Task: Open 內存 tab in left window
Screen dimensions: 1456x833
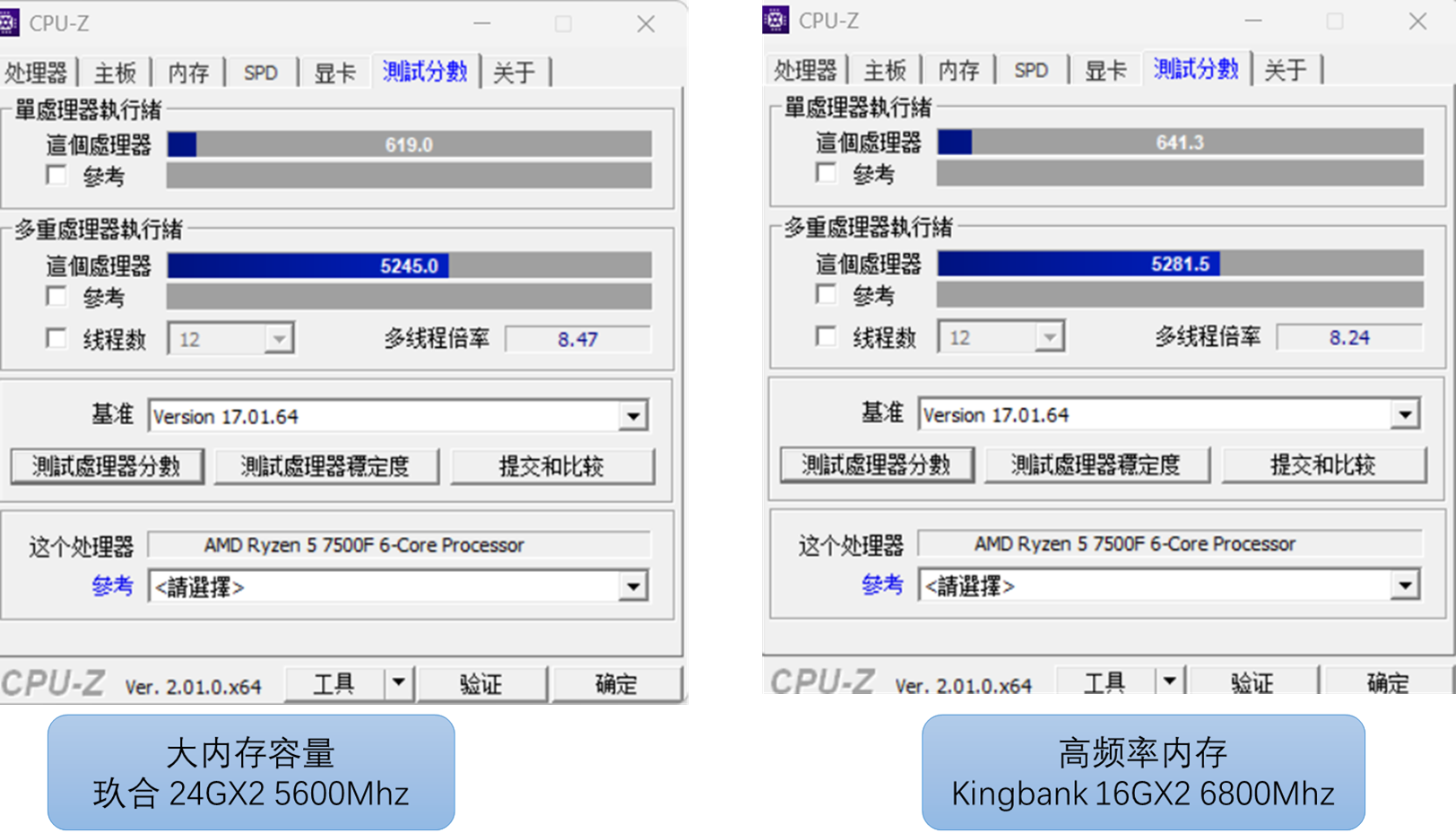Action: click(188, 73)
